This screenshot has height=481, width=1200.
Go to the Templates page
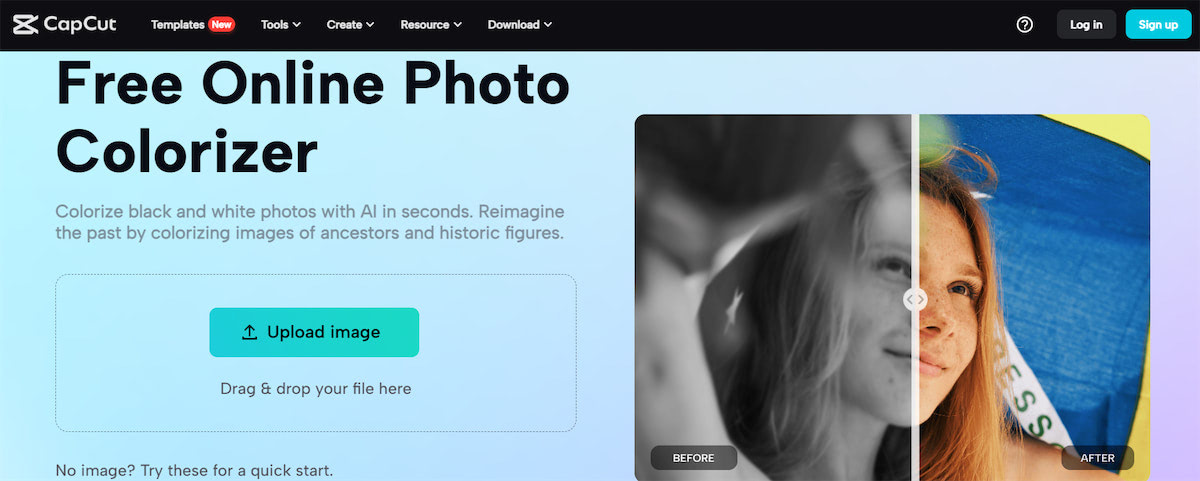point(178,25)
